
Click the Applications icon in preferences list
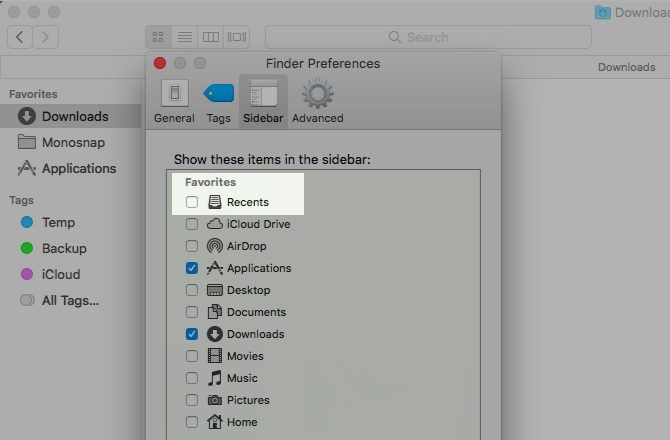[x=215, y=268]
